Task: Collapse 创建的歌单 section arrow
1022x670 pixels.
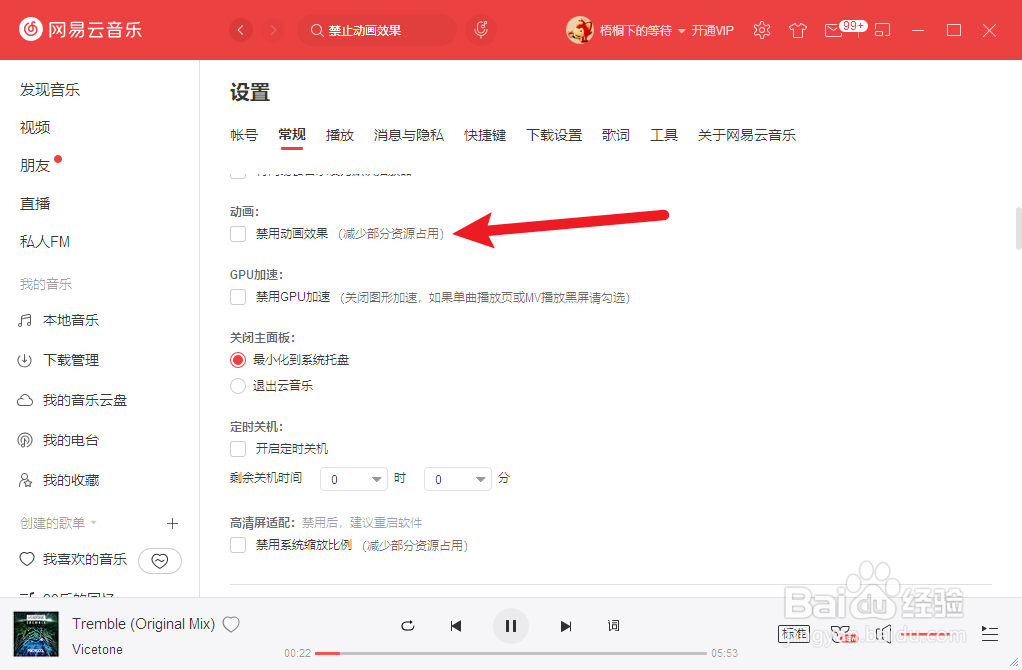Action: point(93,523)
